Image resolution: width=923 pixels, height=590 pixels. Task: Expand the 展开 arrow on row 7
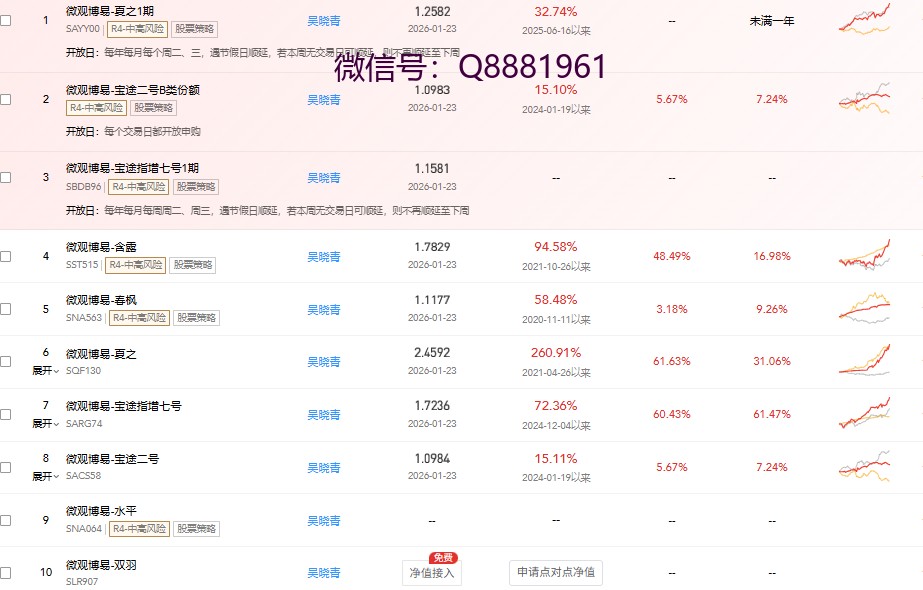click(45, 424)
